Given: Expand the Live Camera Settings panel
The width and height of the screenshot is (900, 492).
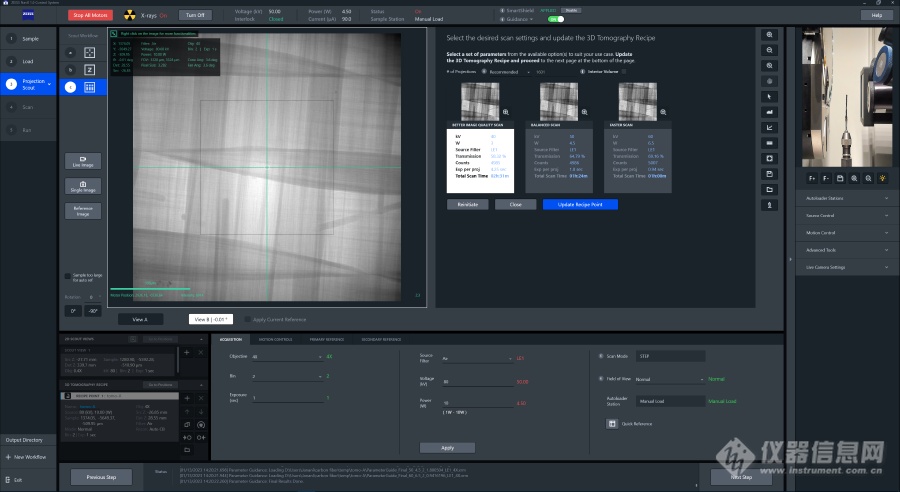Looking at the screenshot, I should 847,267.
